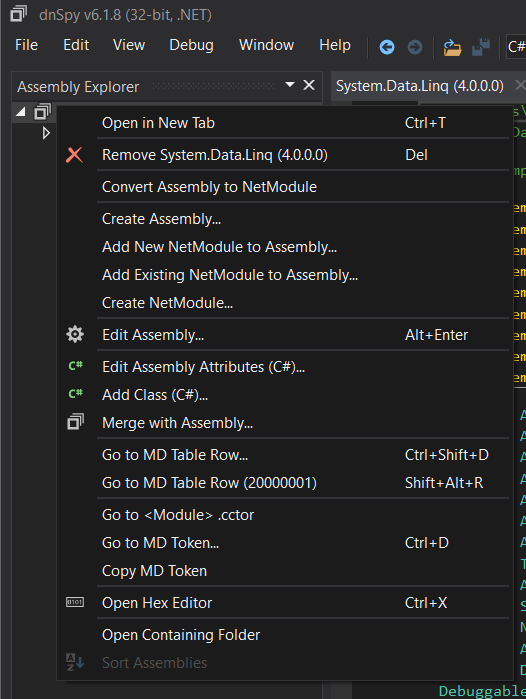
Task: Open the View menu
Action: [x=129, y=45]
